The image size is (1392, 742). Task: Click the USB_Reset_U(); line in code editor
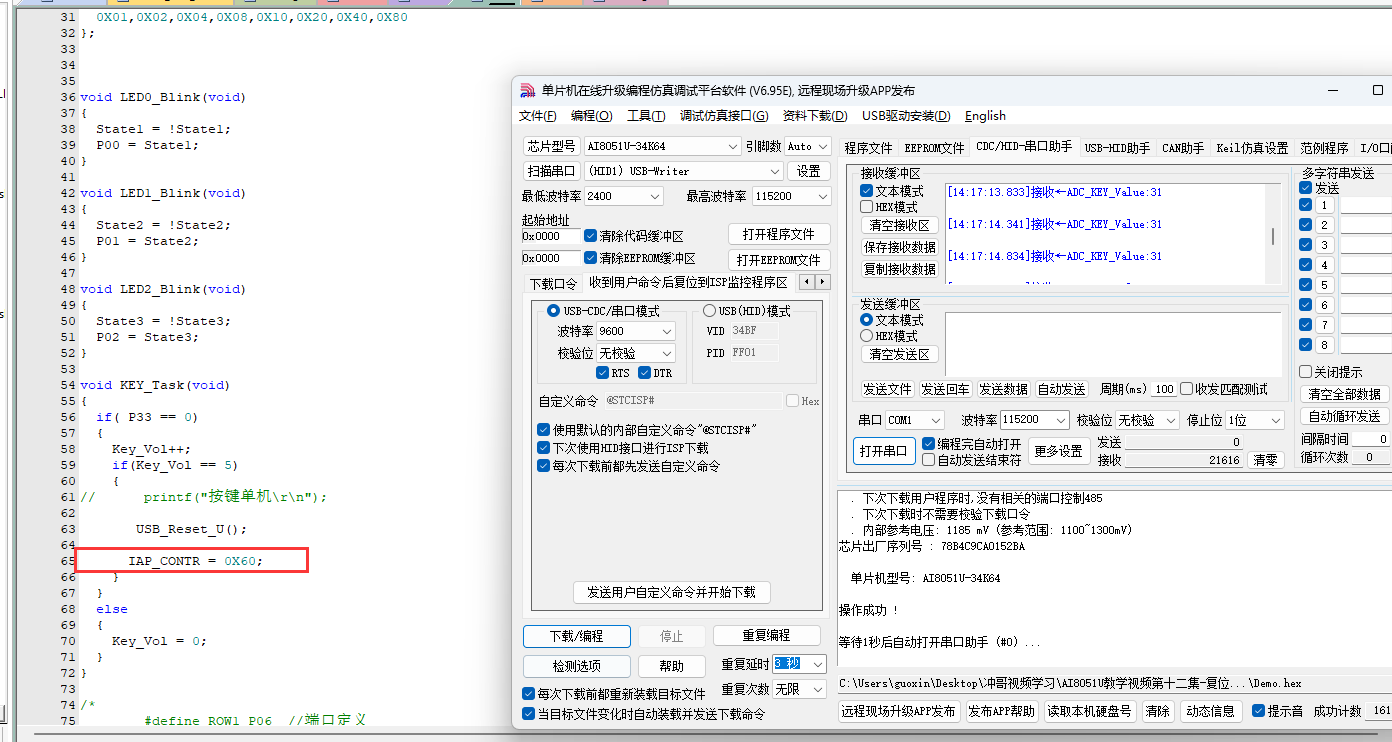[191, 529]
